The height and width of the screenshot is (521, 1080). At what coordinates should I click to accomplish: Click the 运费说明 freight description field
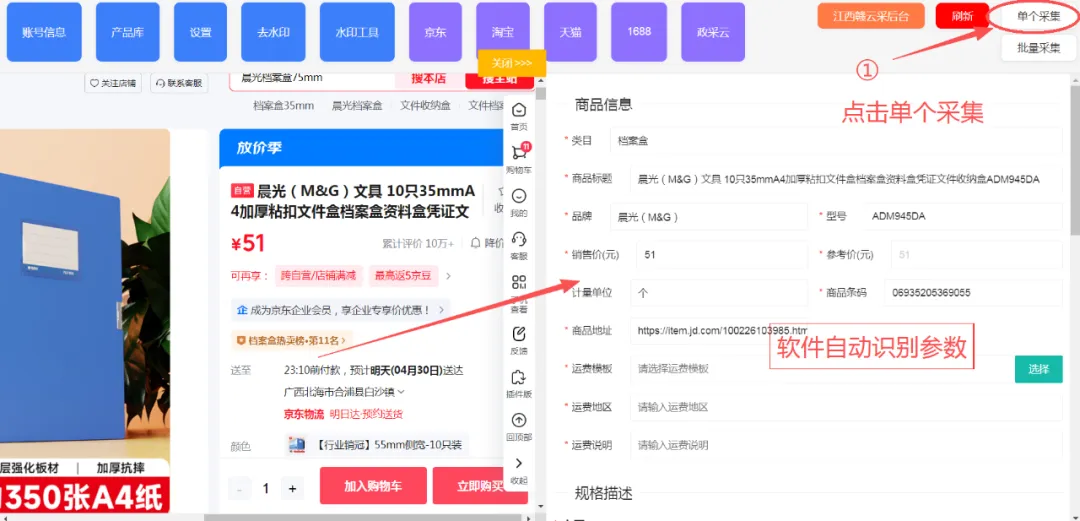846,445
